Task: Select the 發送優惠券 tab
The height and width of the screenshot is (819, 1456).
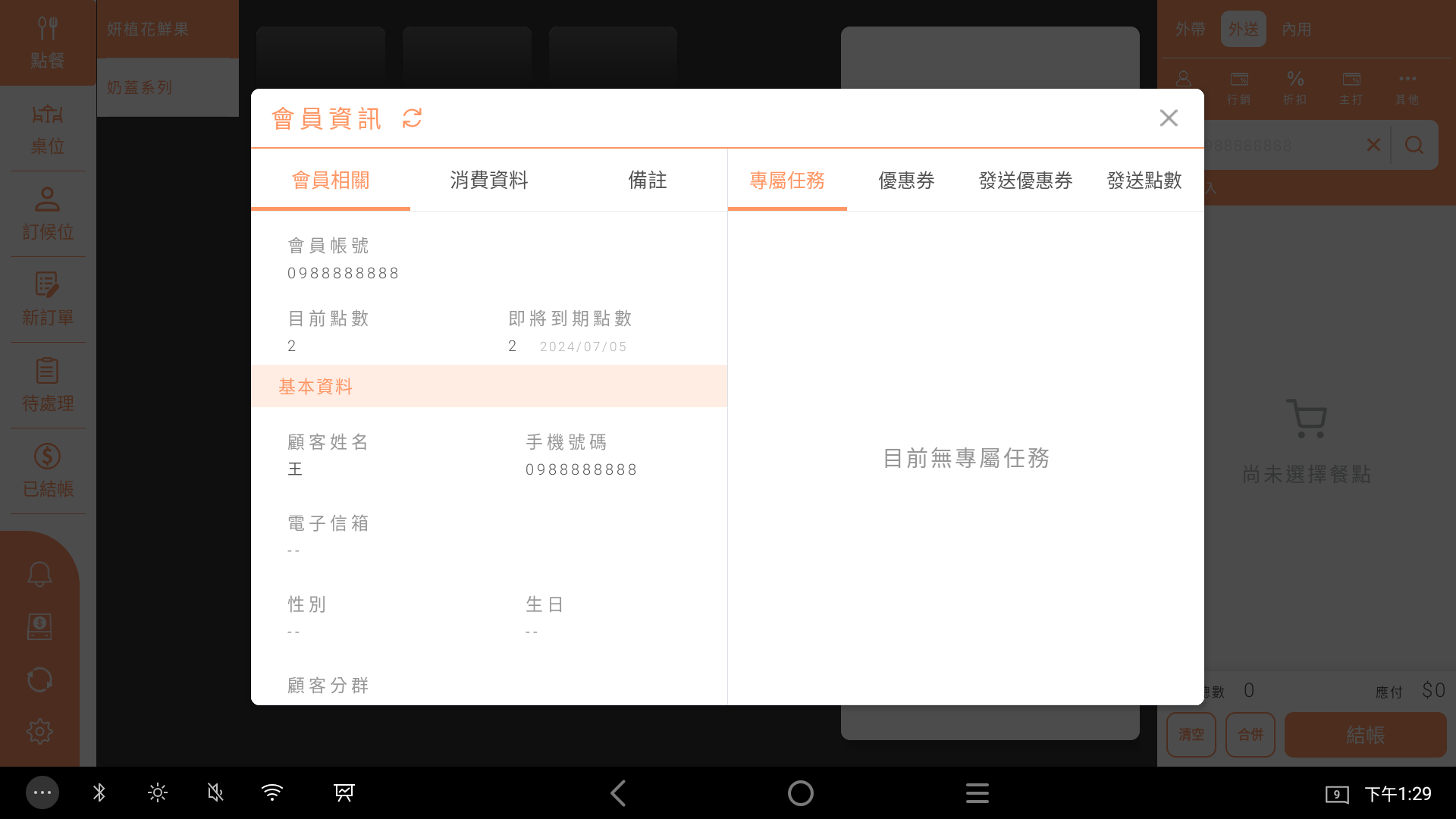Action: (1025, 180)
